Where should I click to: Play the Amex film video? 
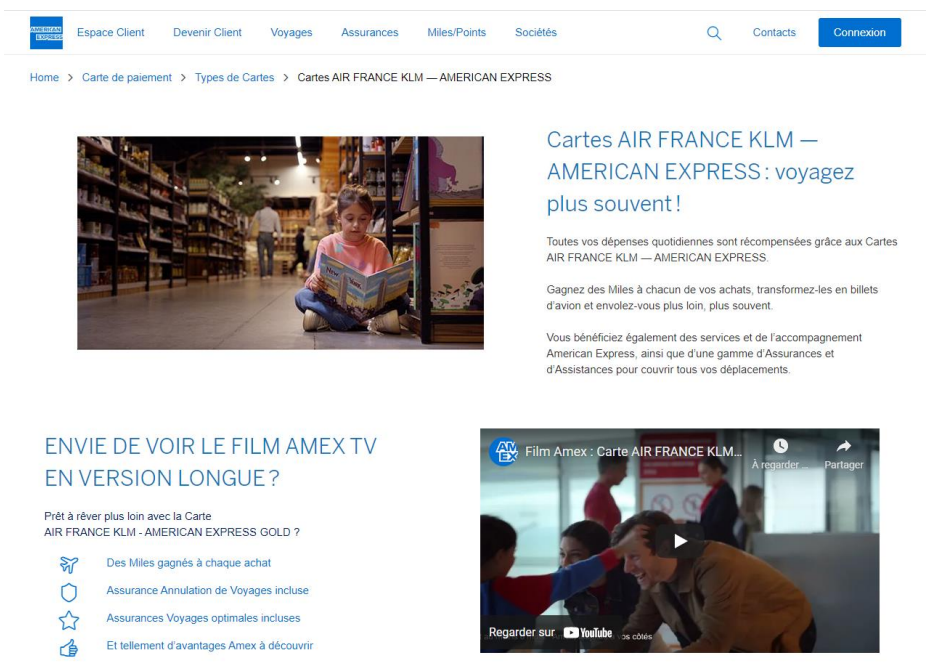[680, 540]
